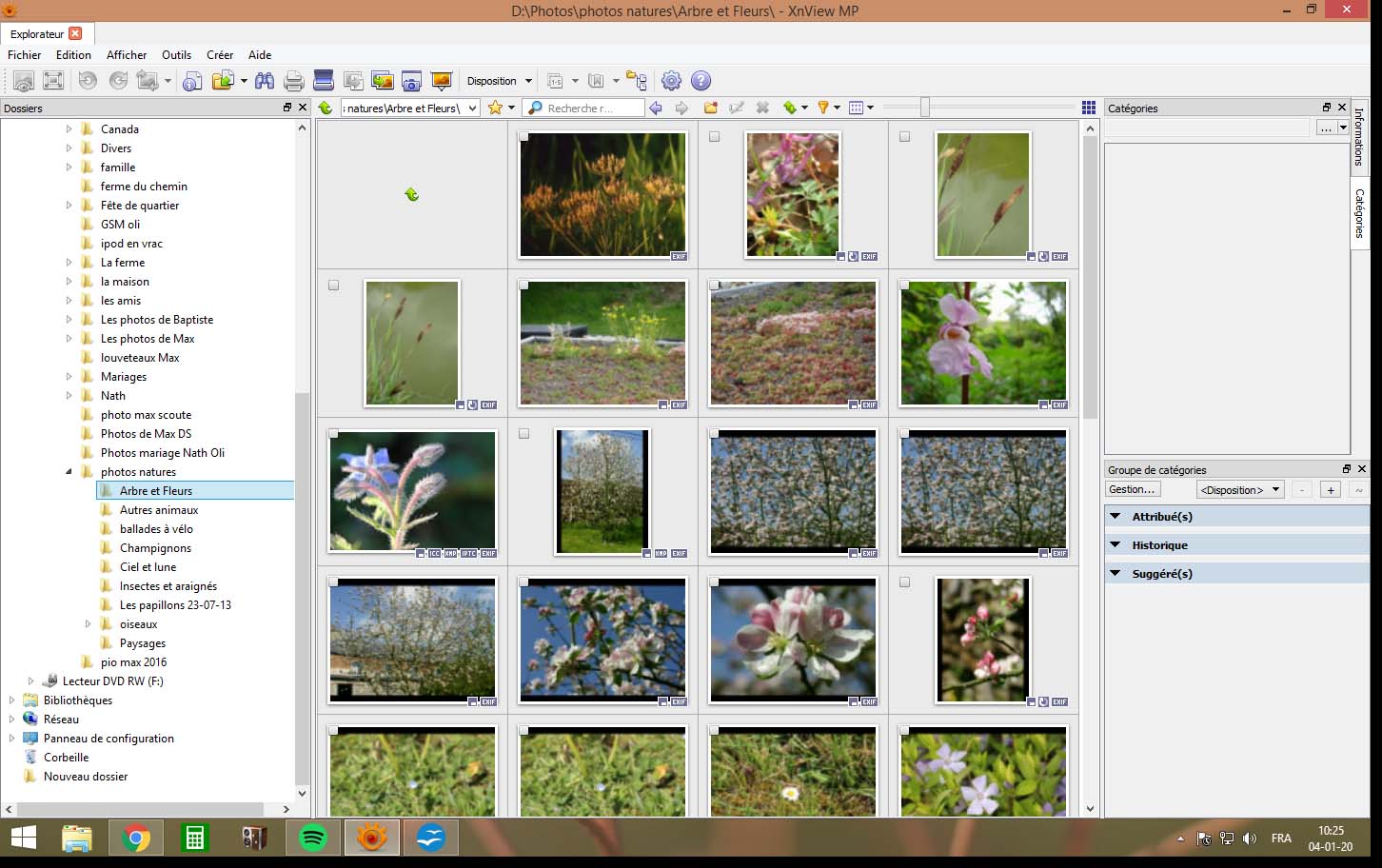Adjust the thumbnail size slider handle

pos(924,108)
